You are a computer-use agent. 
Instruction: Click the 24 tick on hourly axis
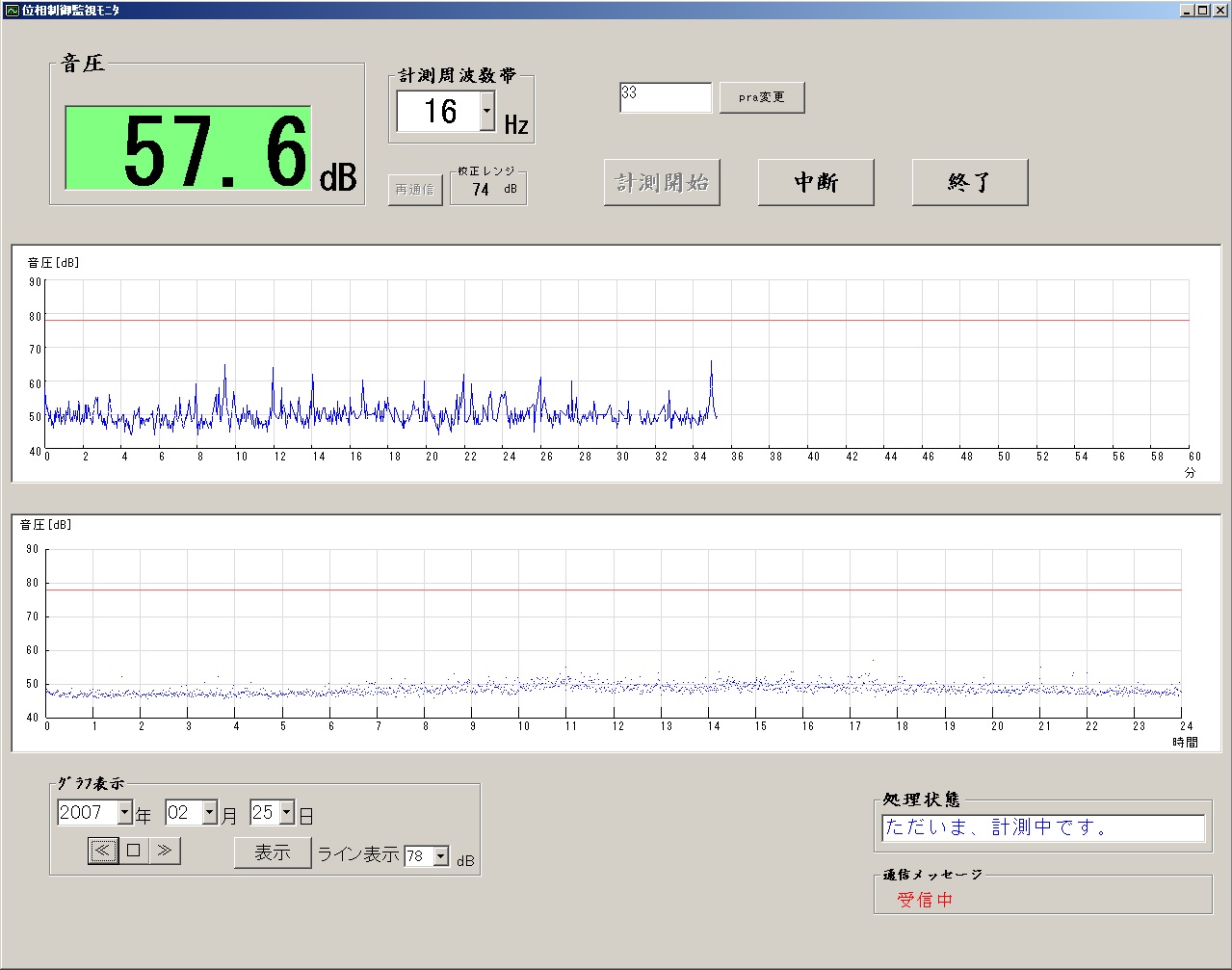[x=1187, y=726]
